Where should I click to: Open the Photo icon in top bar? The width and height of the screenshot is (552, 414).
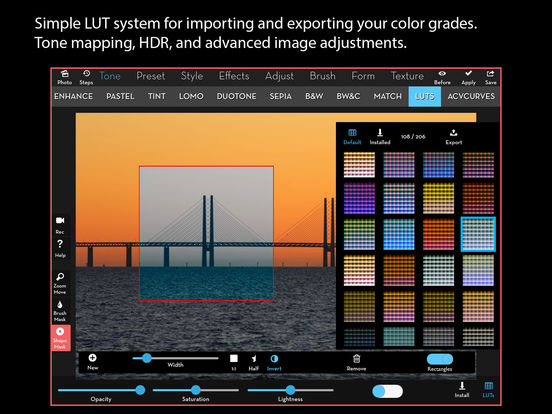tap(64, 77)
